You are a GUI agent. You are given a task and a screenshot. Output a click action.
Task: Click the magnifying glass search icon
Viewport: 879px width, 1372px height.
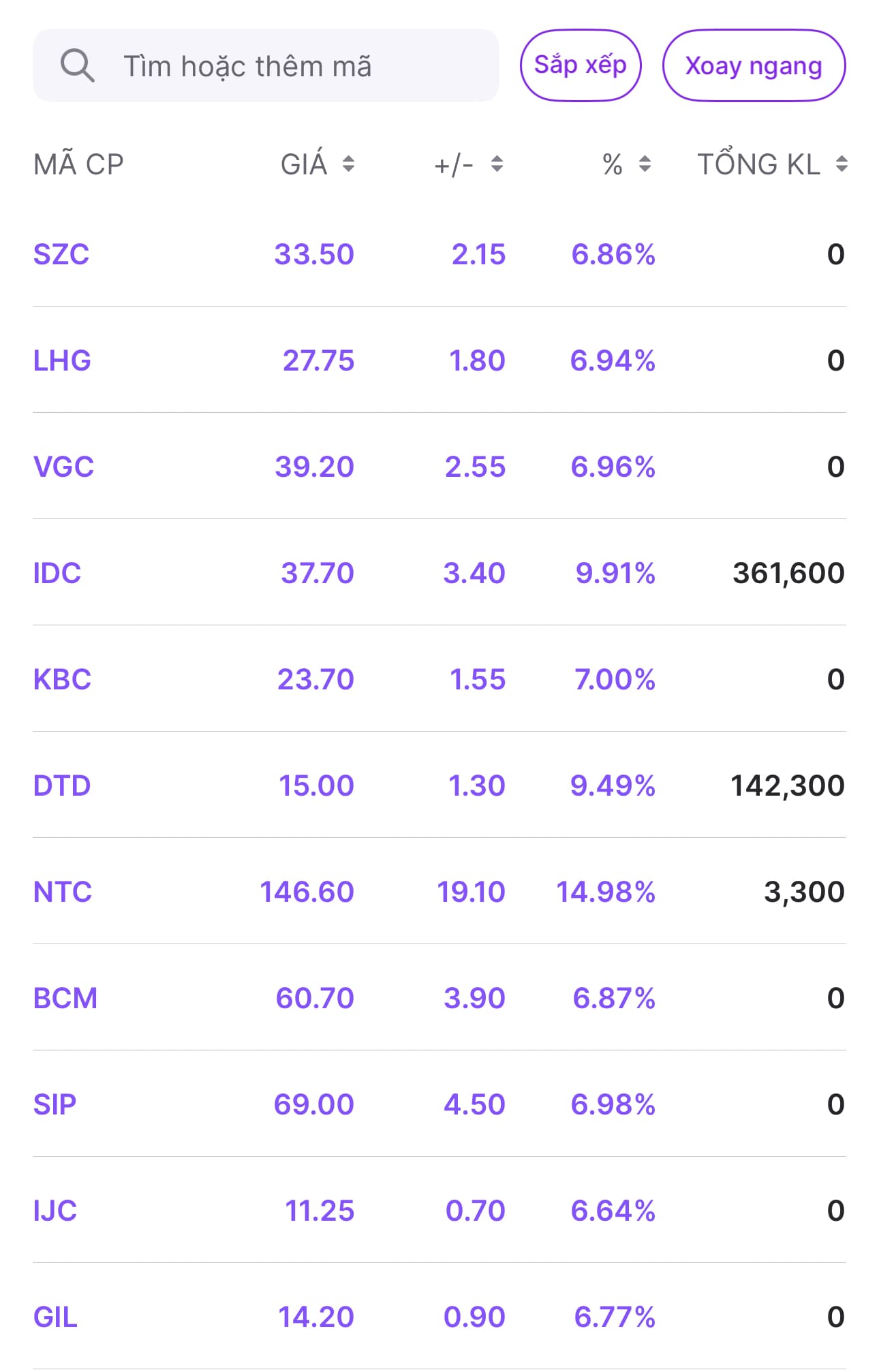click(77, 66)
